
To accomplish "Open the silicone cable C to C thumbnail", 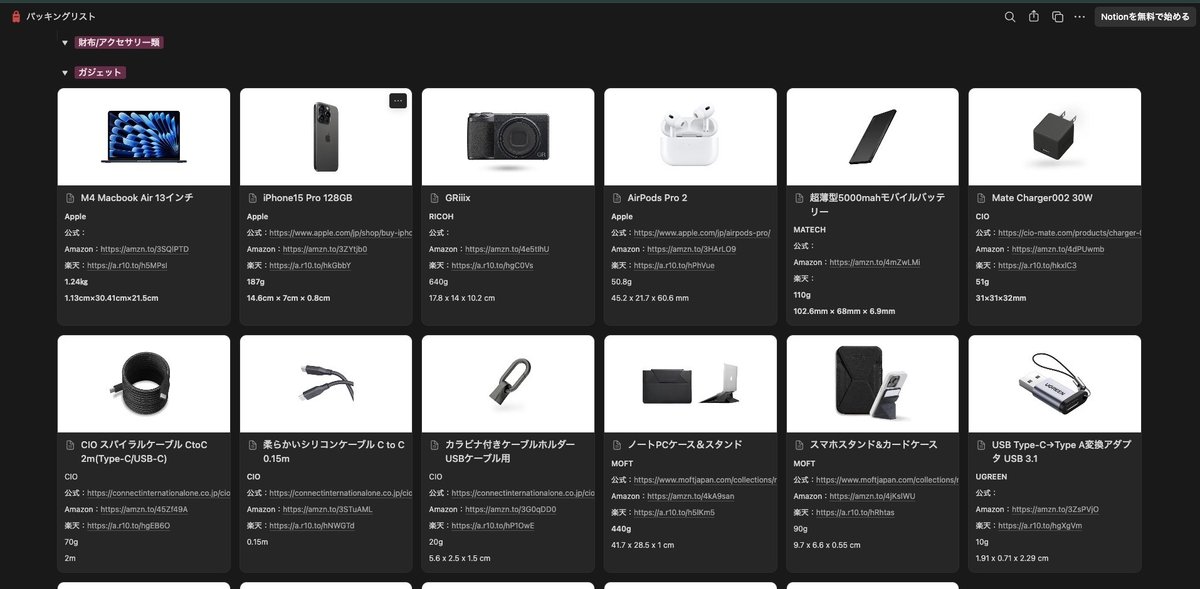I will [326, 384].
